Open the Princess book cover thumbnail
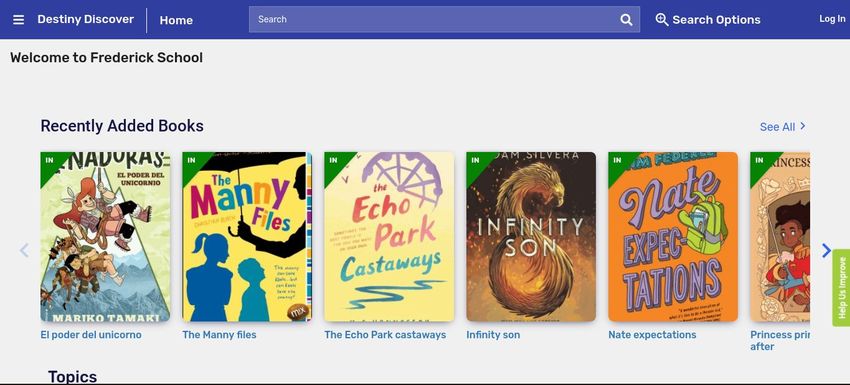The height and width of the screenshot is (385, 850). (x=780, y=237)
